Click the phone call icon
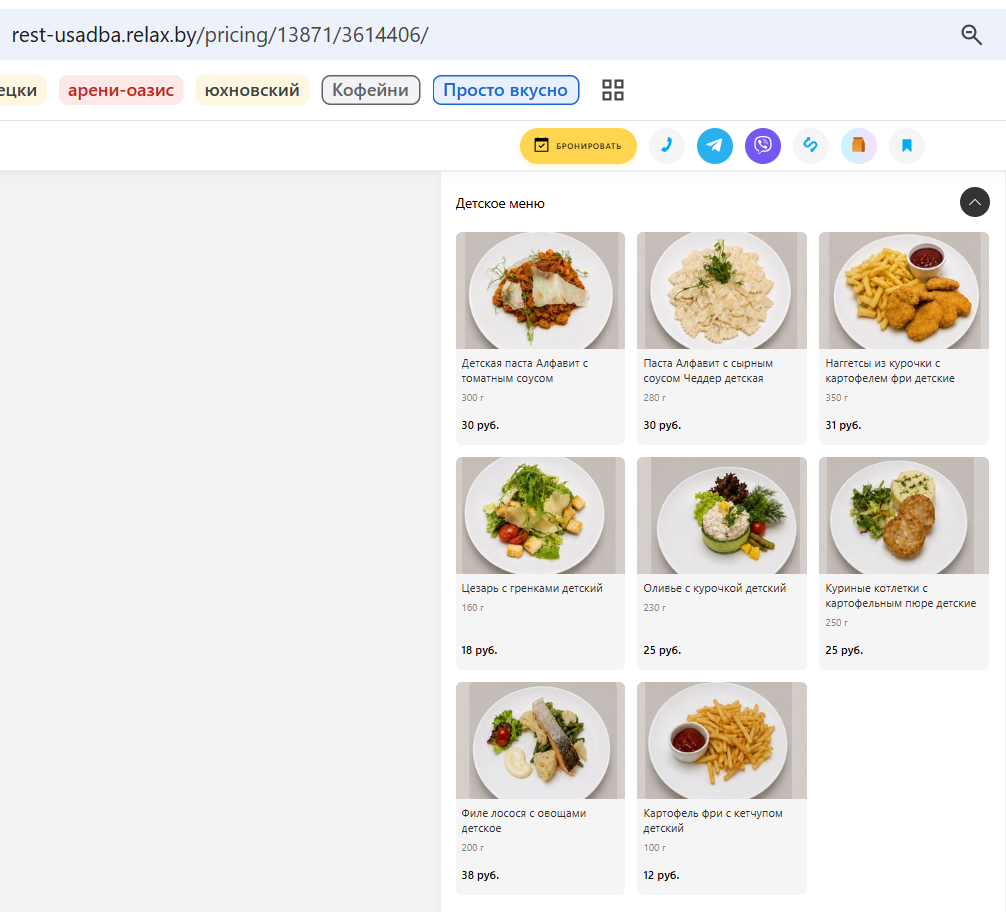Viewport: 1006px width, 912px height. tap(667, 146)
